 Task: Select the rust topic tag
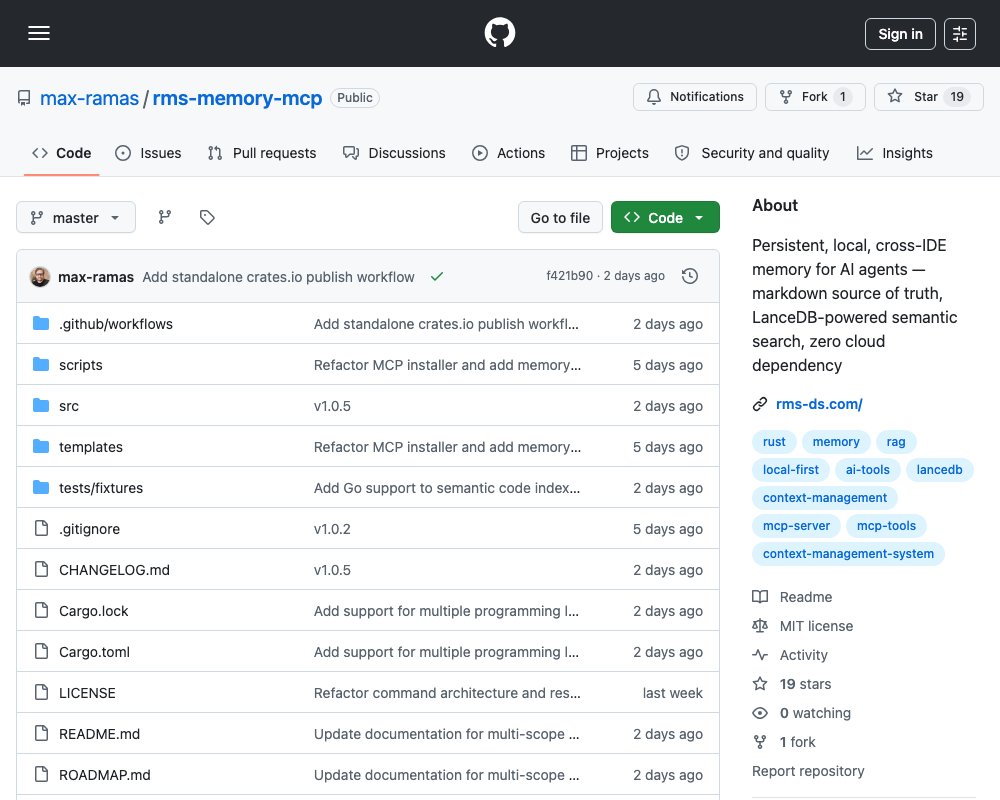774,441
